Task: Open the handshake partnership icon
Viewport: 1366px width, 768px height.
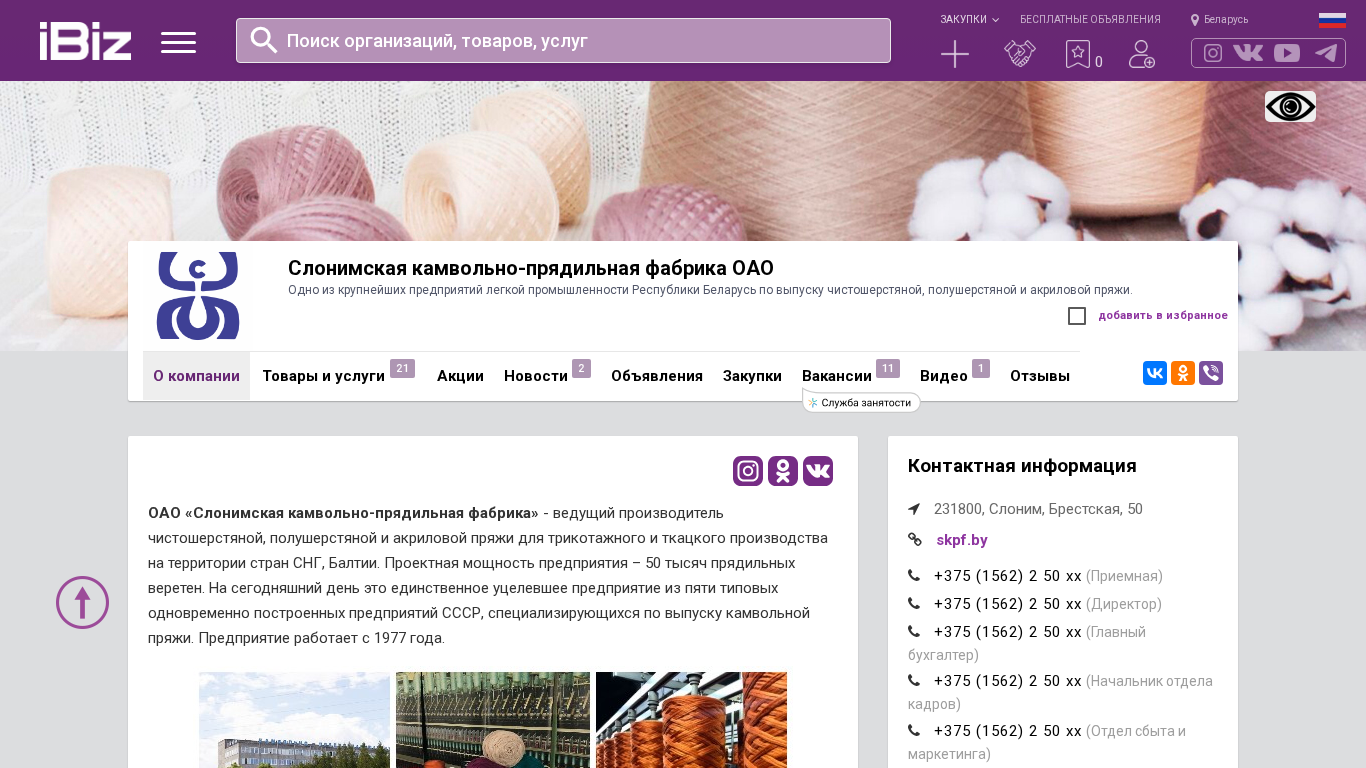Action: [x=1020, y=54]
